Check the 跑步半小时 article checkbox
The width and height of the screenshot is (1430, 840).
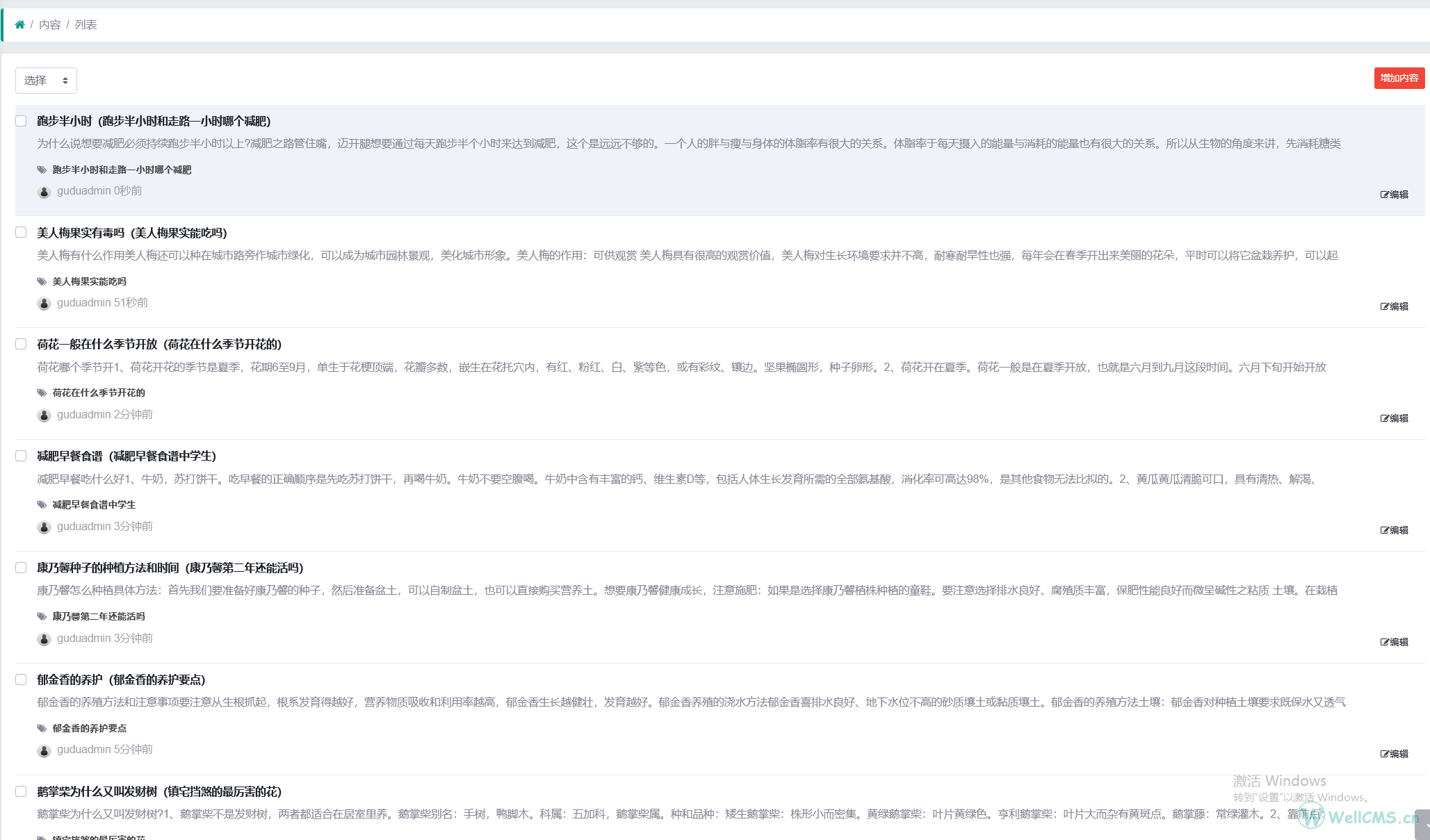point(21,121)
